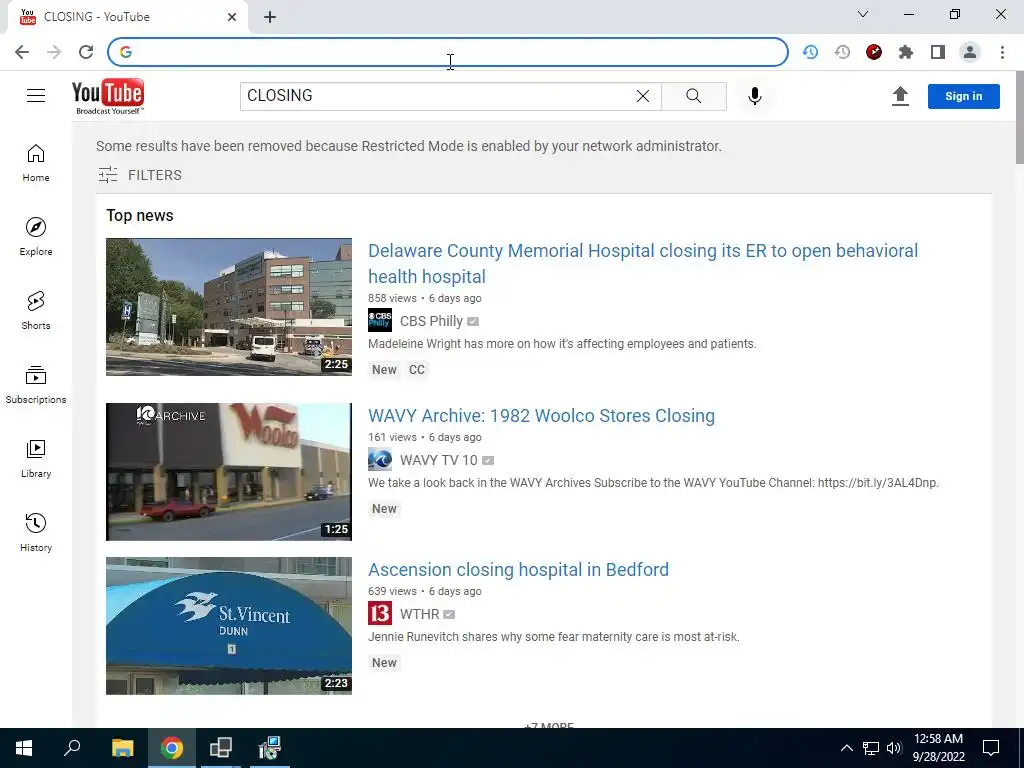Open the Extensions puzzle piece menu
1024x768 pixels.
point(906,52)
